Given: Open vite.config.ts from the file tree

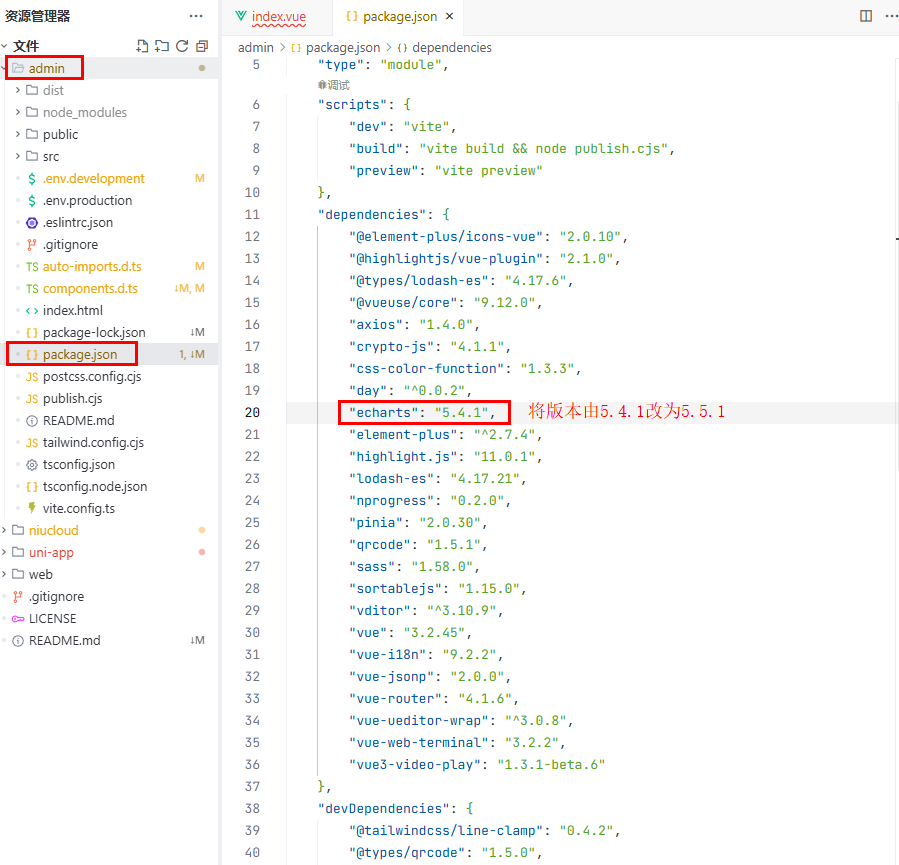Looking at the screenshot, I should (x=78, y=508).
